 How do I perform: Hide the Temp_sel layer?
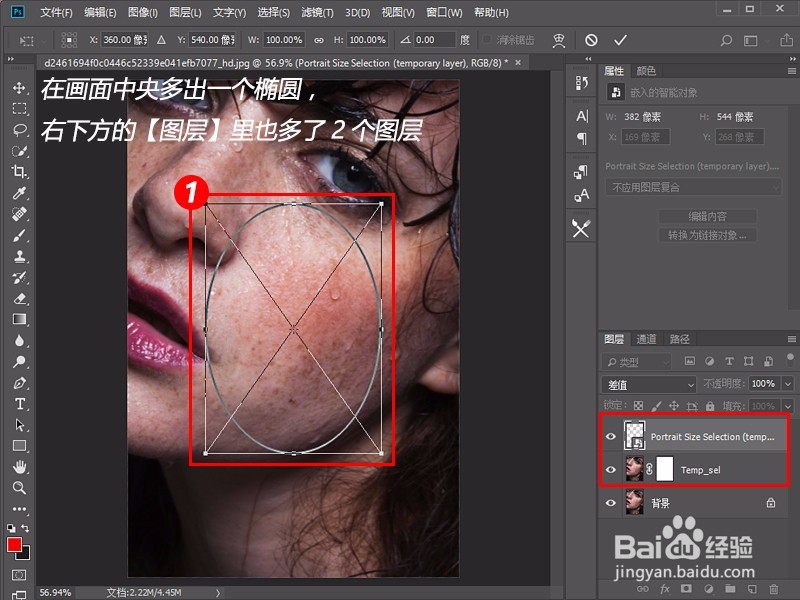tap(610, 469)
